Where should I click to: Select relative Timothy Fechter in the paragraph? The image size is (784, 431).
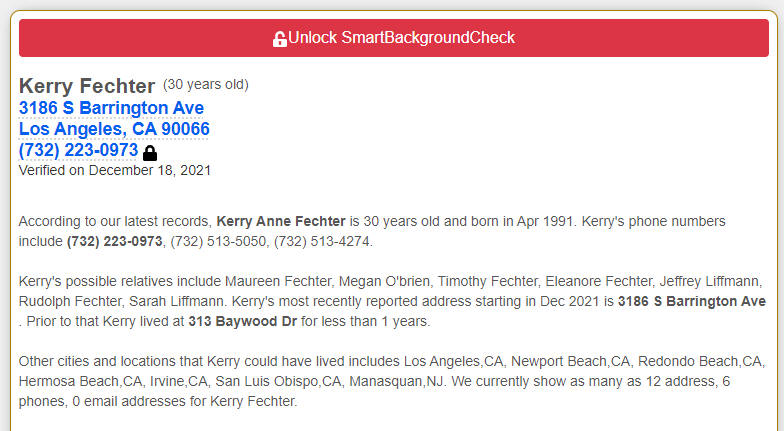click(x=488, y=282)
